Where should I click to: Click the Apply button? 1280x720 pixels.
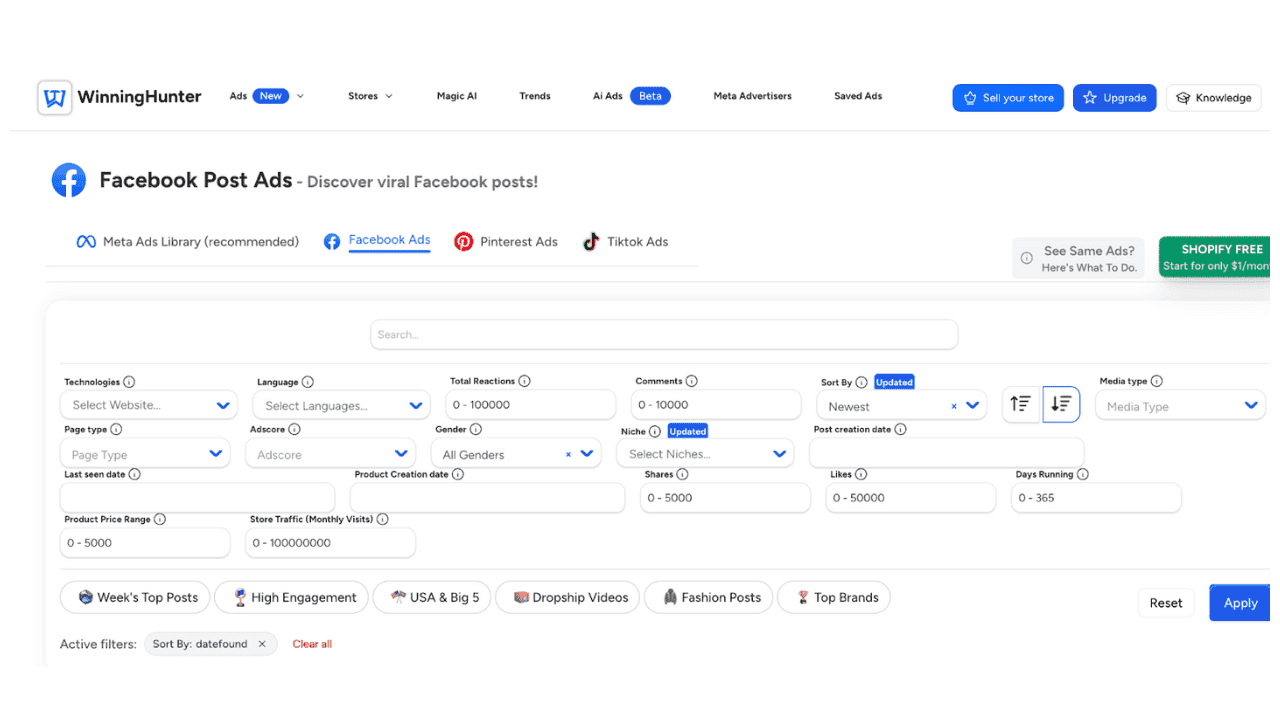coord(1239,603)
